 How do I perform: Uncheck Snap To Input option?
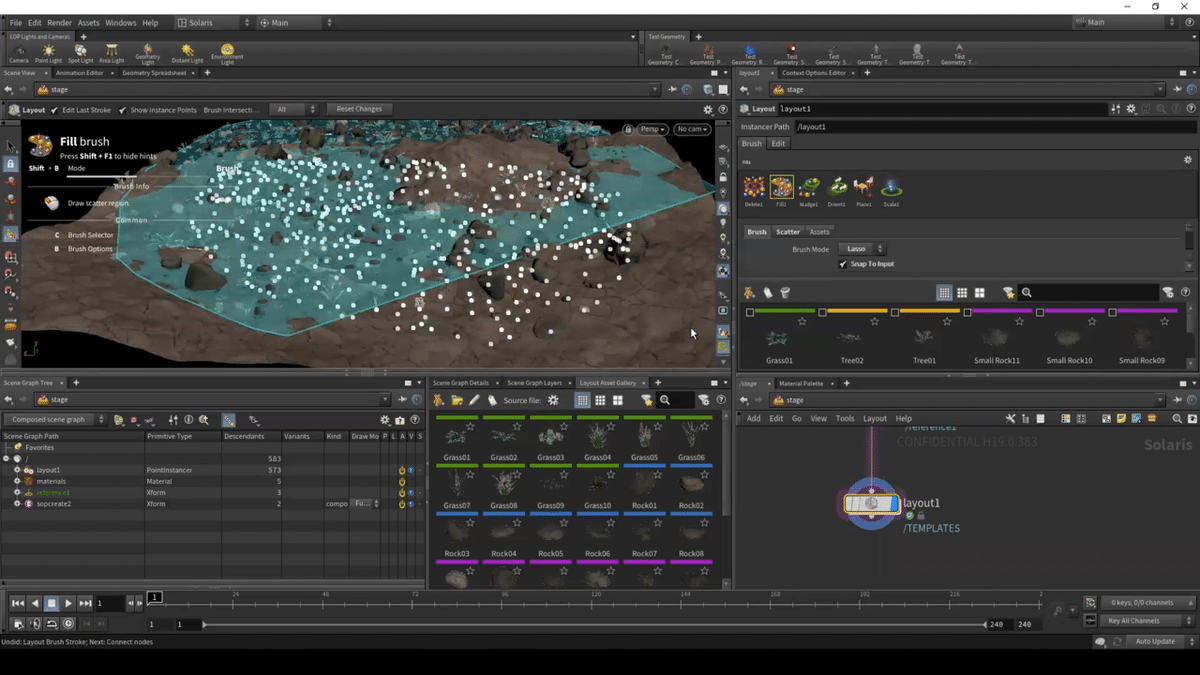tap(843, 264)
